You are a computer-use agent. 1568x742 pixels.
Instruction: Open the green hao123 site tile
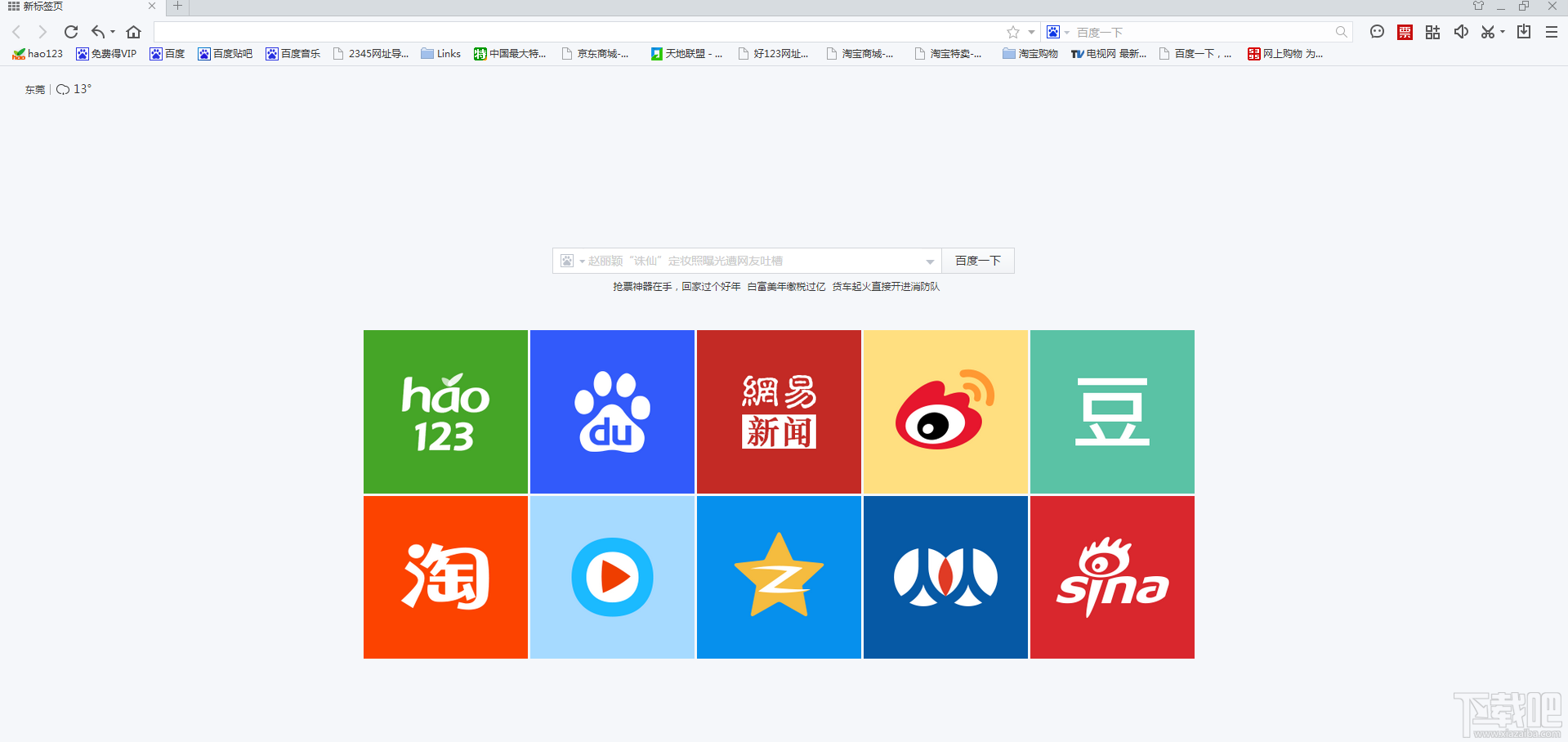445,412
